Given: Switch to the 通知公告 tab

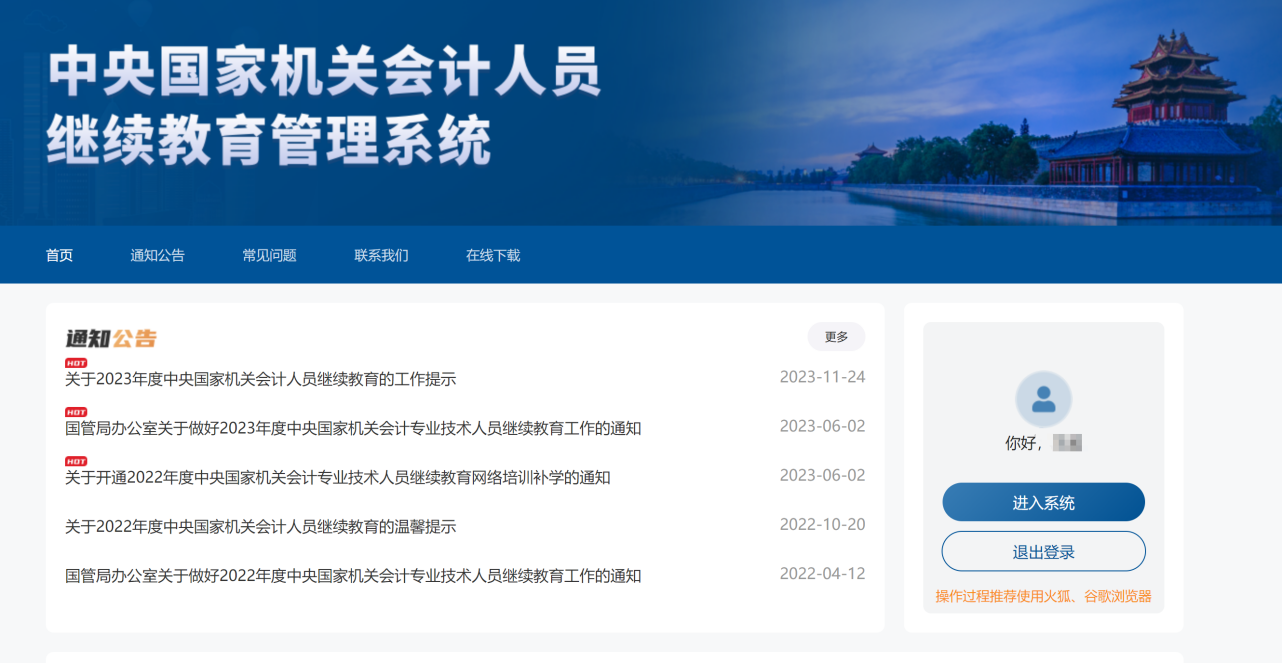Looking at the screenshot, I should (x=158, y=255).
